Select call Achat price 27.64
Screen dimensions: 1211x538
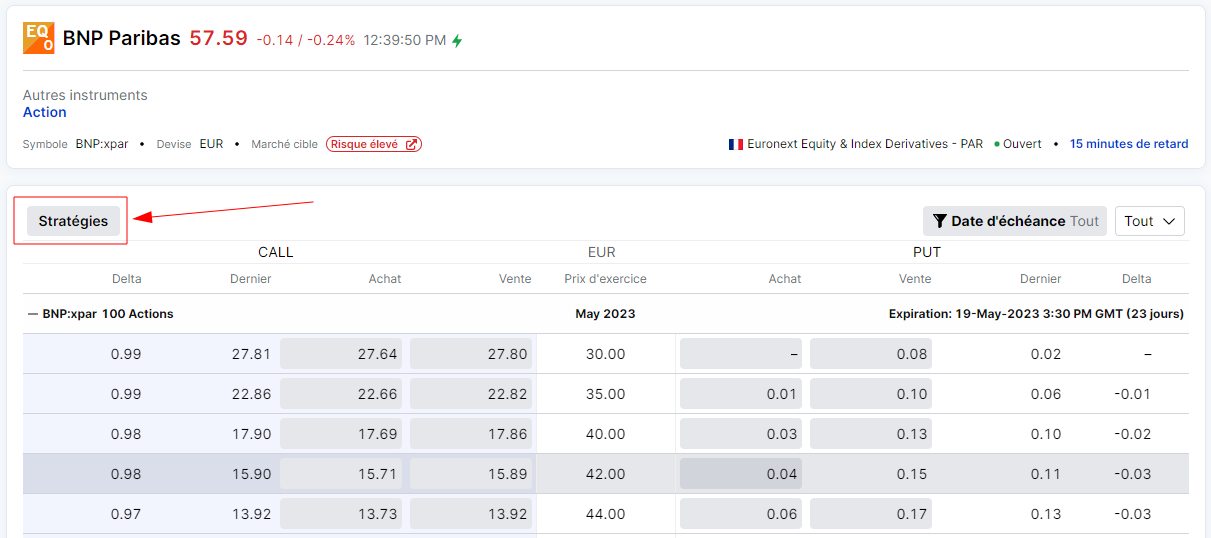coord(341,354)
